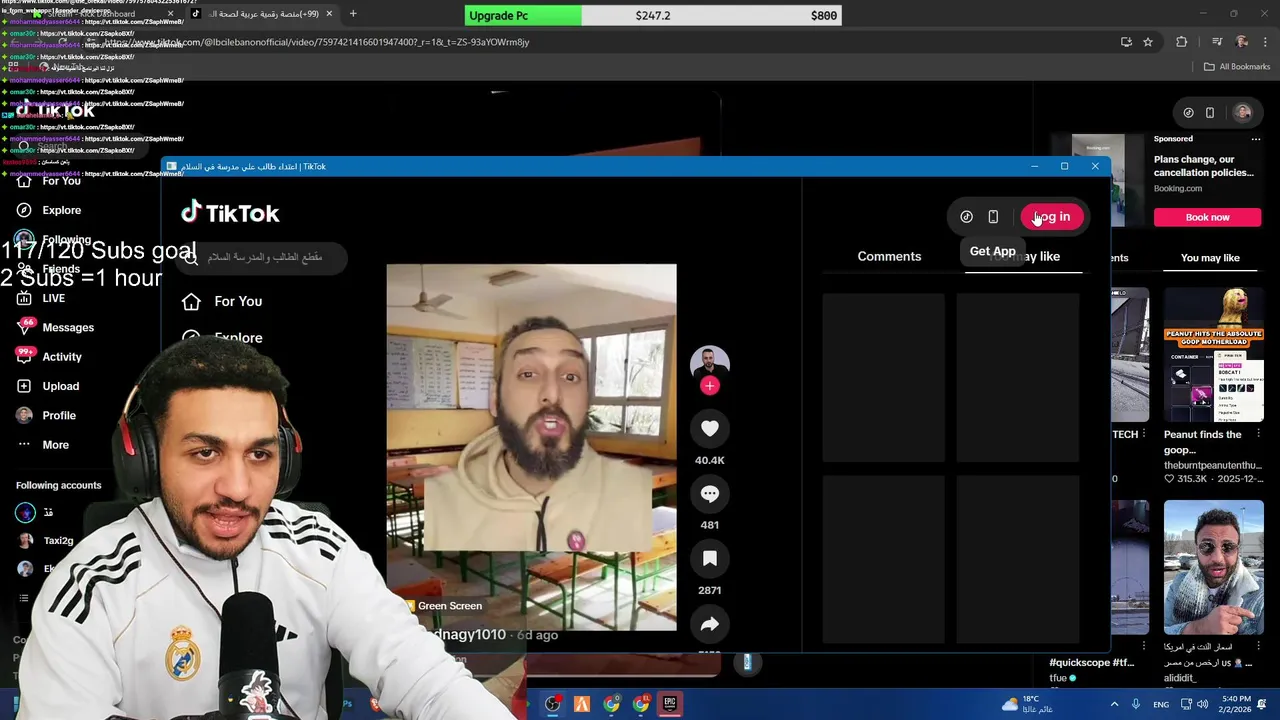Click the phone Get App icon in the popup
1280x720 pixels.
click(x=993, y=216)
